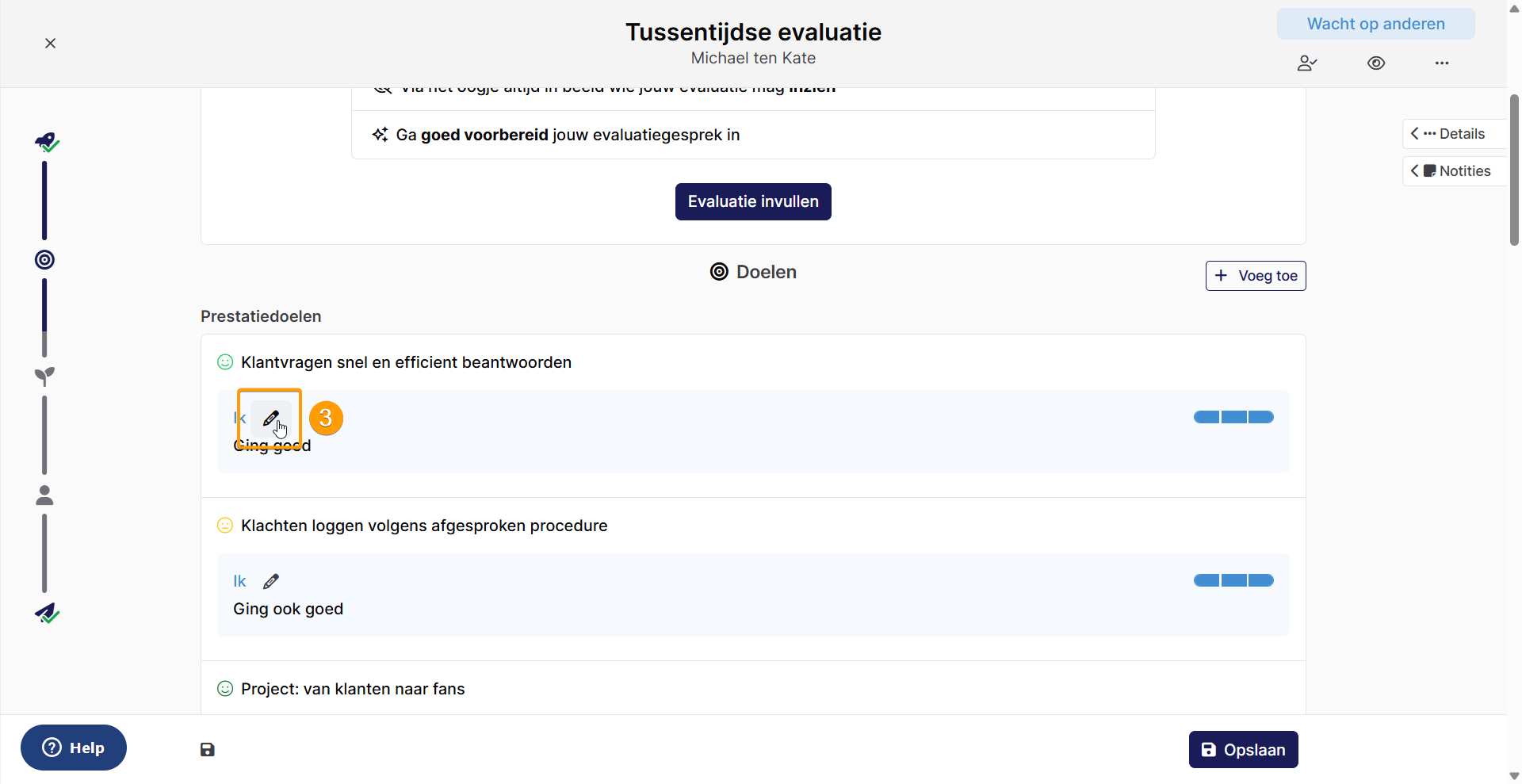Viewport: 1522px width, 784px height.
Task: Click the small floppy disk save icon
Action: click(x=208, y=750)
